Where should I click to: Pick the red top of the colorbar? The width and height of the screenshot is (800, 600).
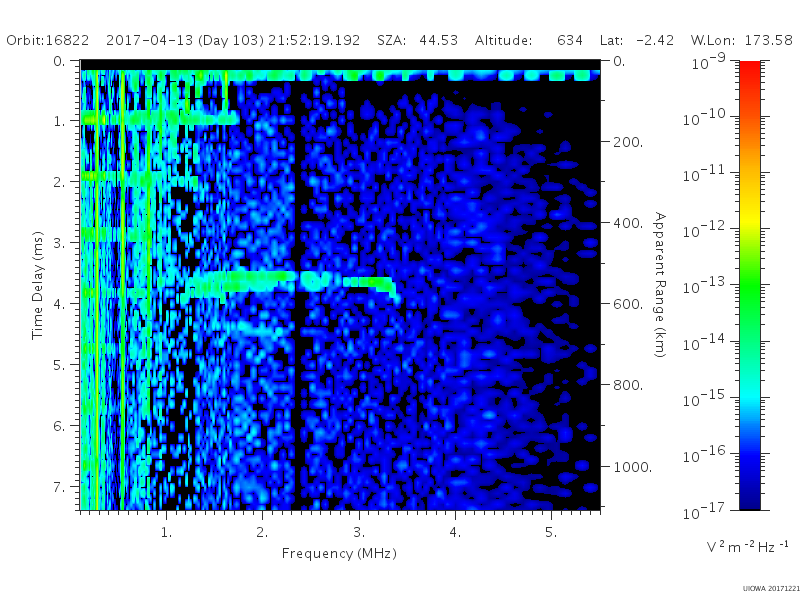coord(749,69)
